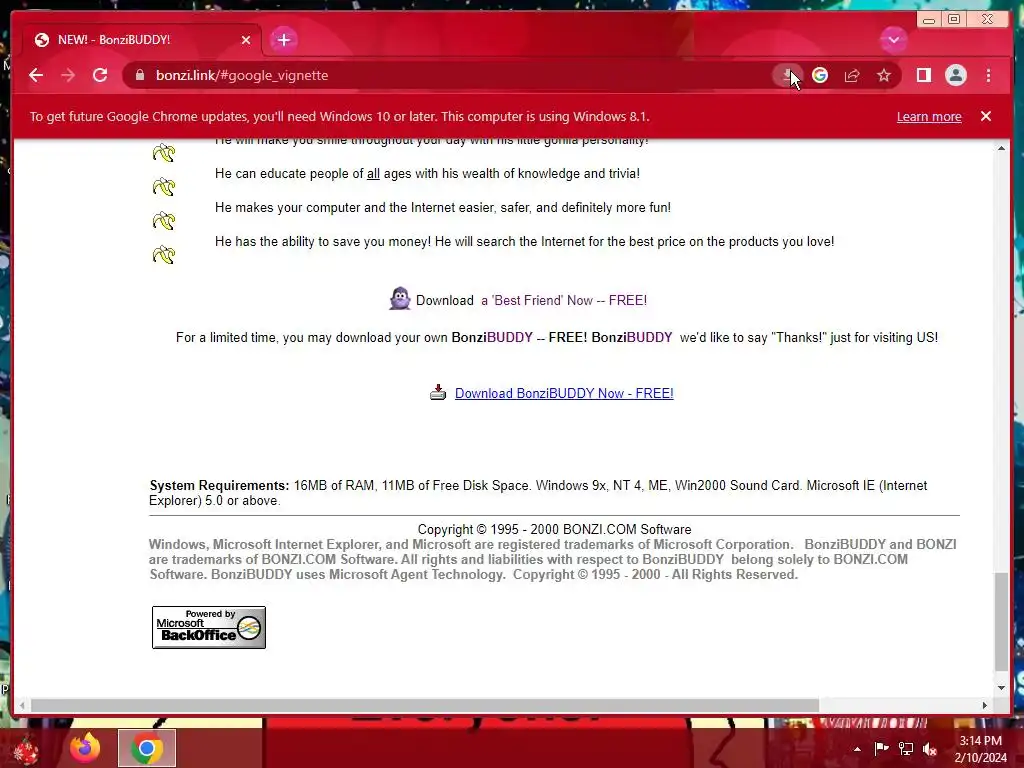This screenshot has height=768, width=1024.
Task: Click banana bullet next to educate line
Action: [163, 187]
